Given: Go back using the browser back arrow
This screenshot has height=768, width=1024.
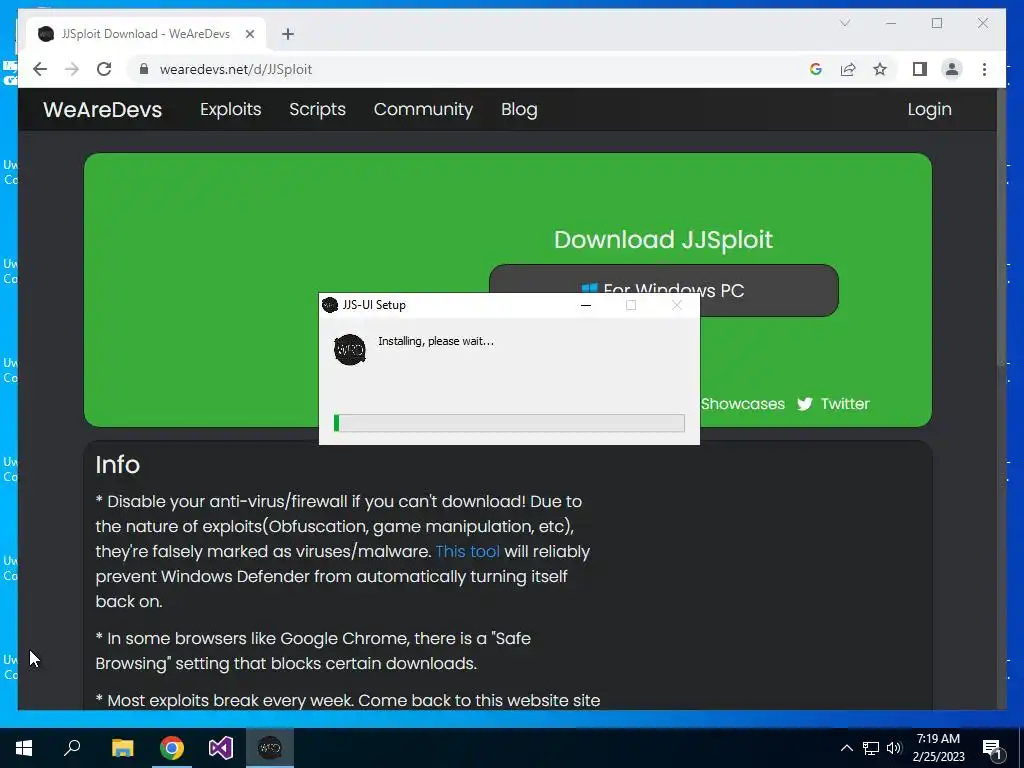Looking at the screenshot, I should [x=40, y=69].
